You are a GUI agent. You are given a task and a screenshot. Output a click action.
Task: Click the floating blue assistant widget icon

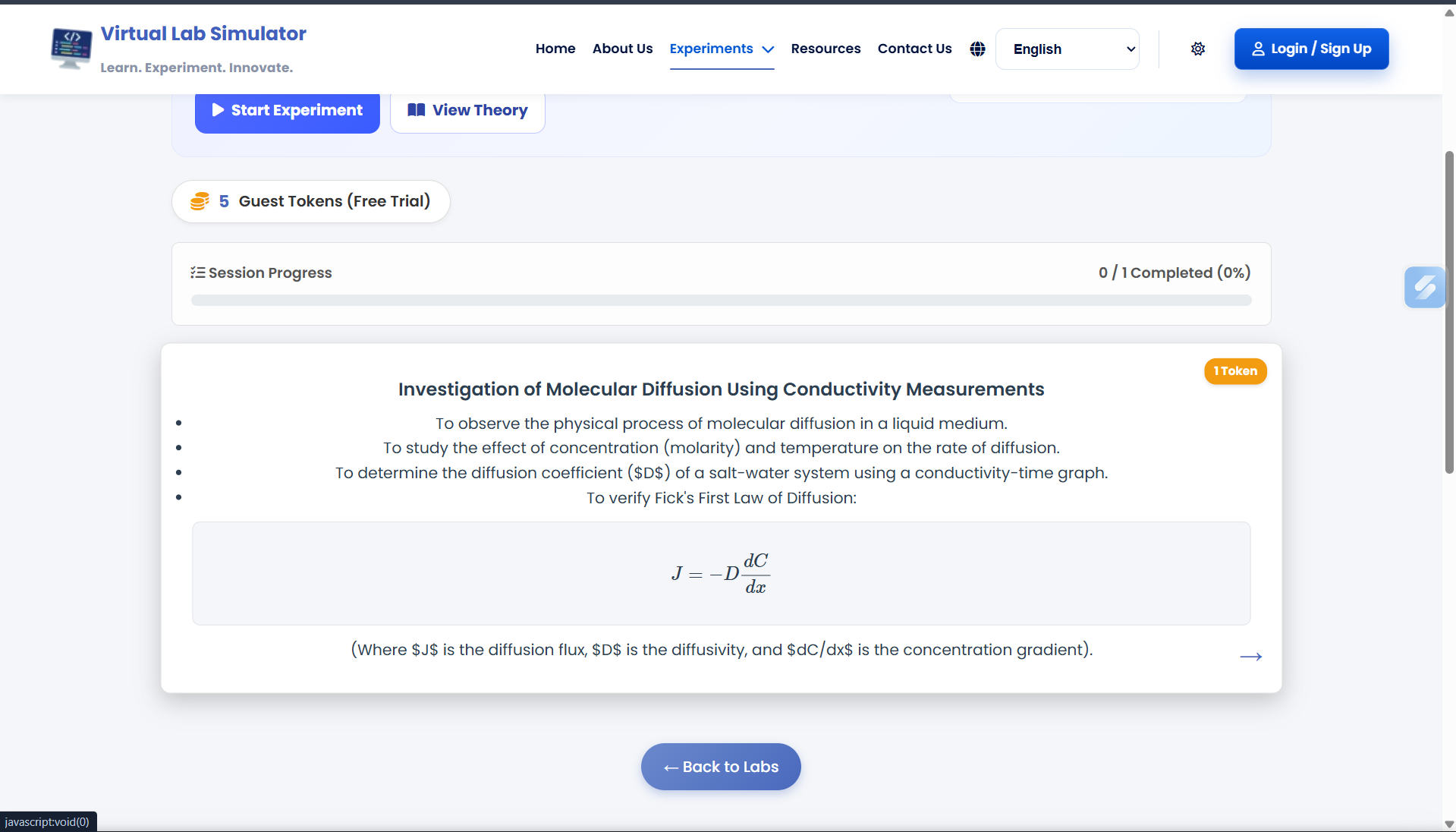[x=1424, y=287]
